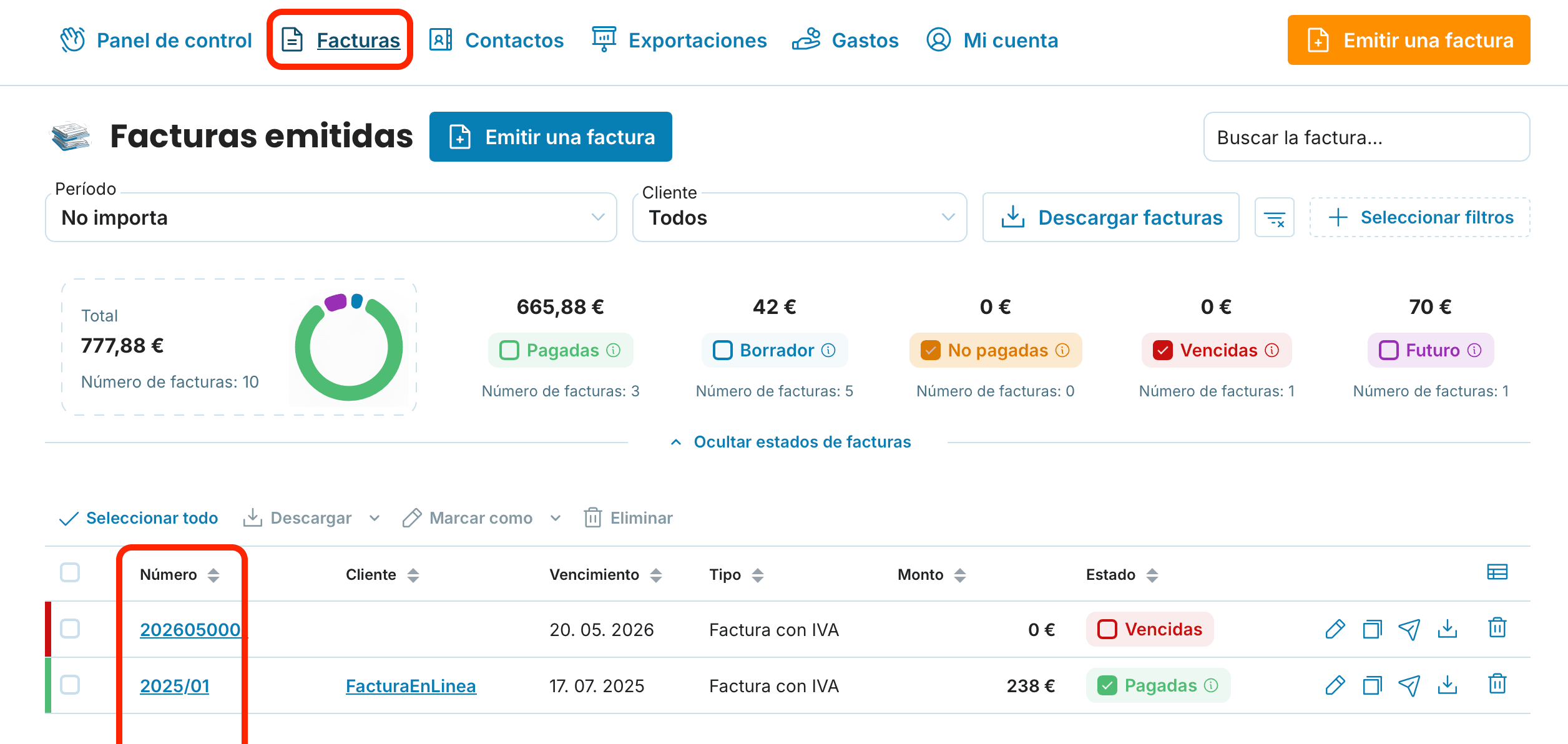The width and height of the screenshot is (1568, 744).
Task: Duplicate invoice 202605000 using copy icon
Action: pos(1372,629)
